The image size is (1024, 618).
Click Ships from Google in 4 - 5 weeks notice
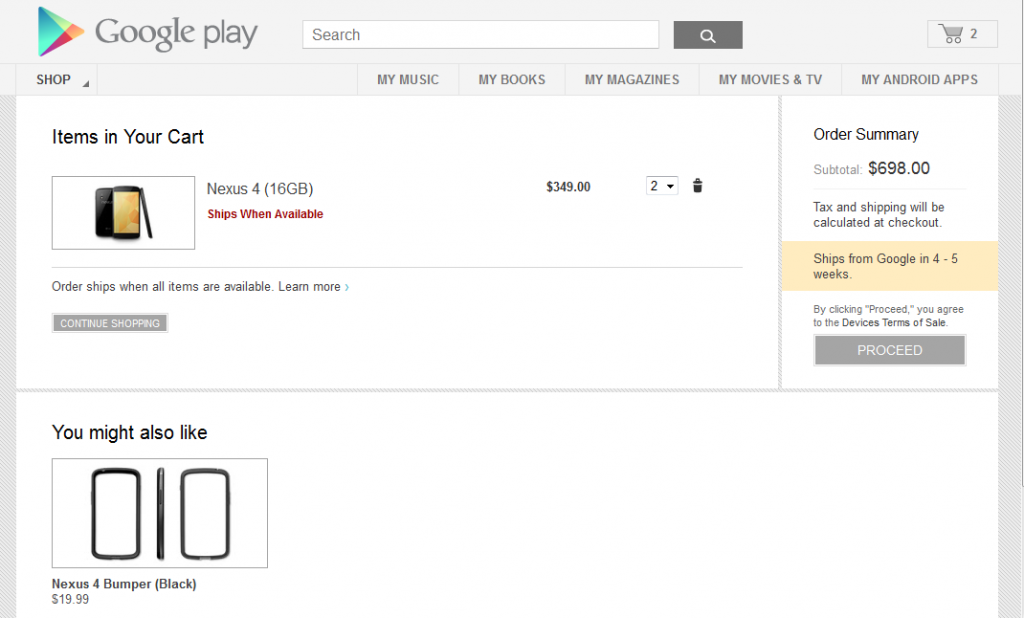coord(889,266)
